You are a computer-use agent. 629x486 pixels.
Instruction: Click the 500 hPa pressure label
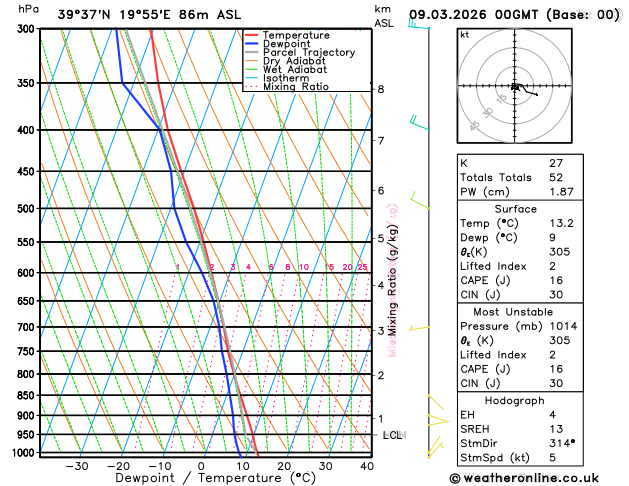tap(28, 209)
